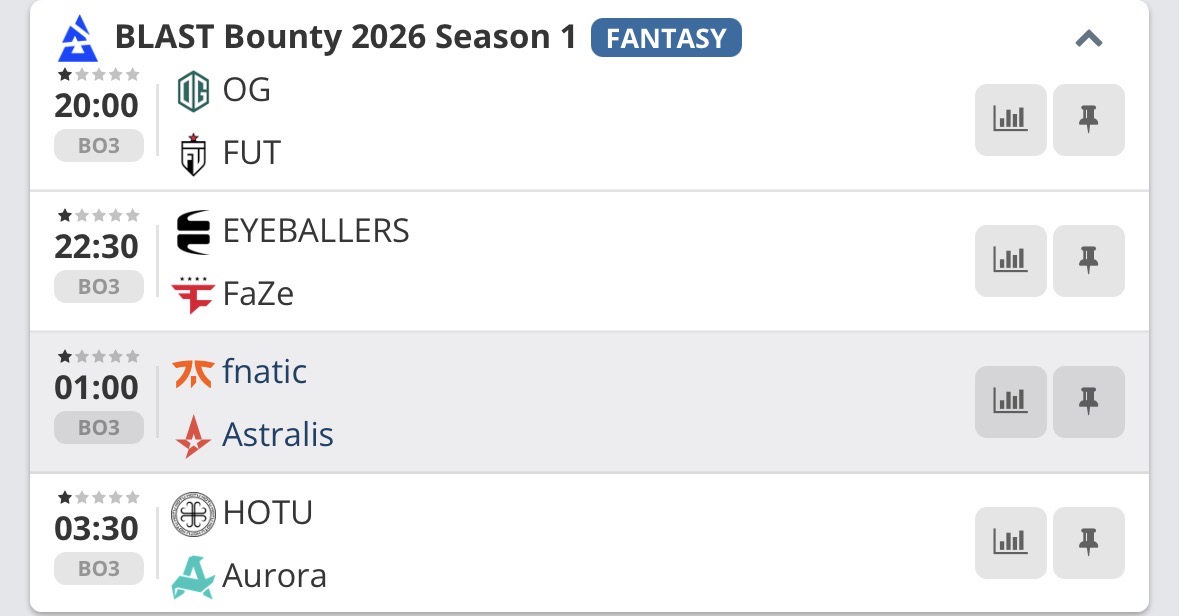
Task: Pin the fnatic vs Astralis match
Action: [1088, 402]
